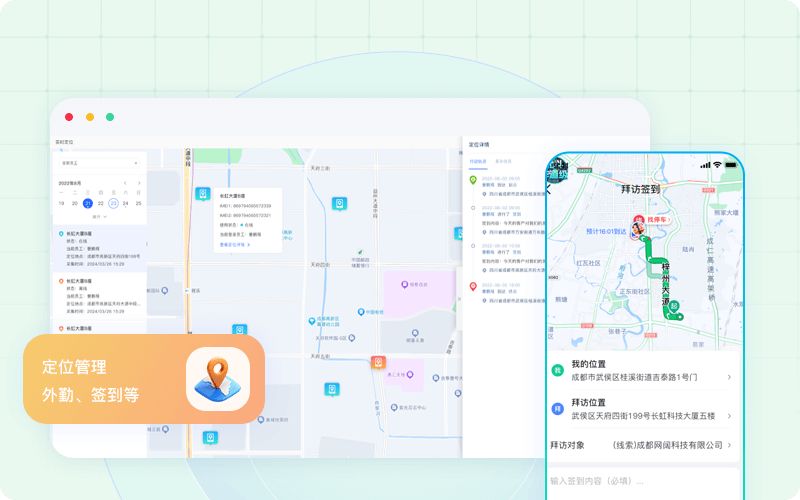The width and height of the screenshot is (800, 500).
Task: Tap the 找停车 button on the phone map
Action: (x=656, y=219)
